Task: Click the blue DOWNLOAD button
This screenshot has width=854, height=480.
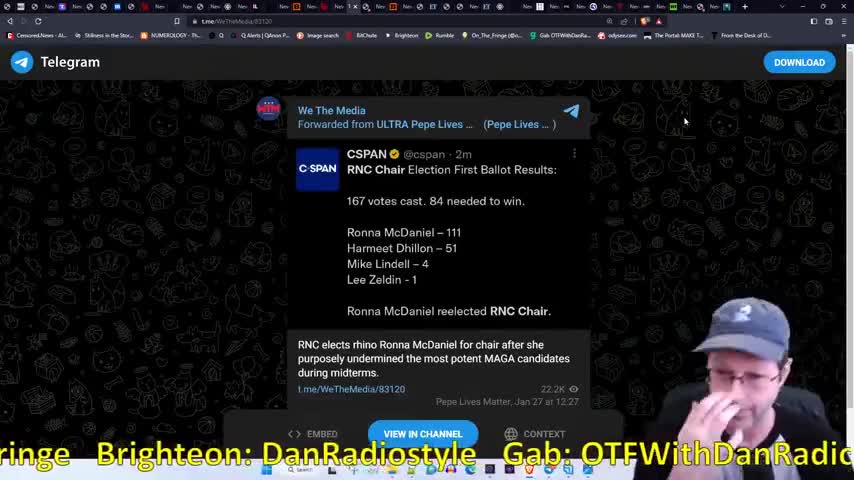Action: pyautogui.click(x=799, y=63)
